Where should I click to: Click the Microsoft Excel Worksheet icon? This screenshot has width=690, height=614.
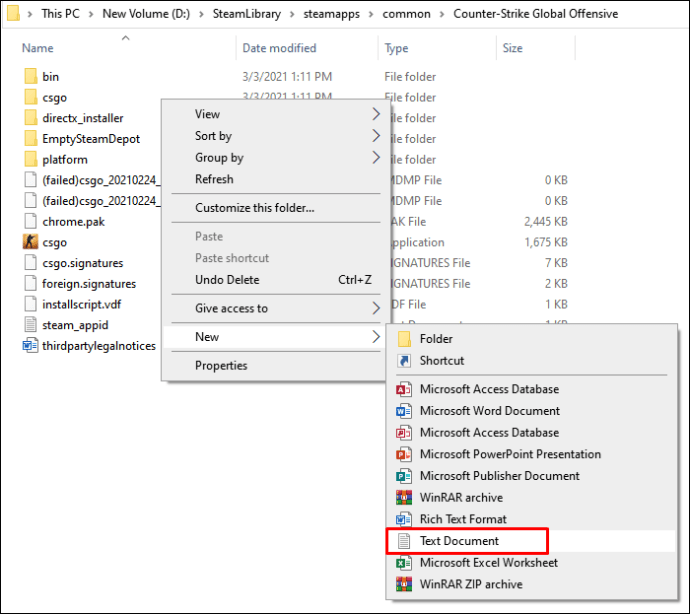404,563
